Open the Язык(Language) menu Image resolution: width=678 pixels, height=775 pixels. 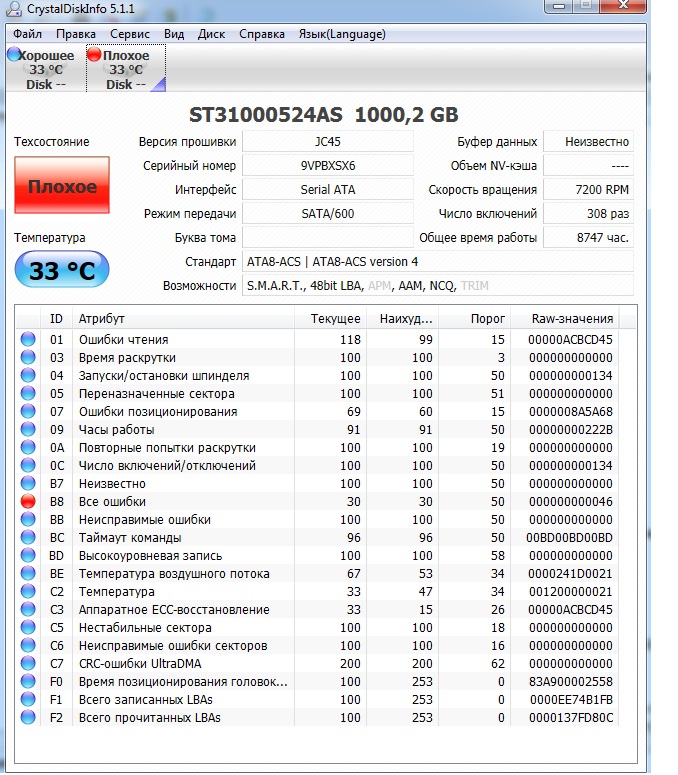click(342, 34)
